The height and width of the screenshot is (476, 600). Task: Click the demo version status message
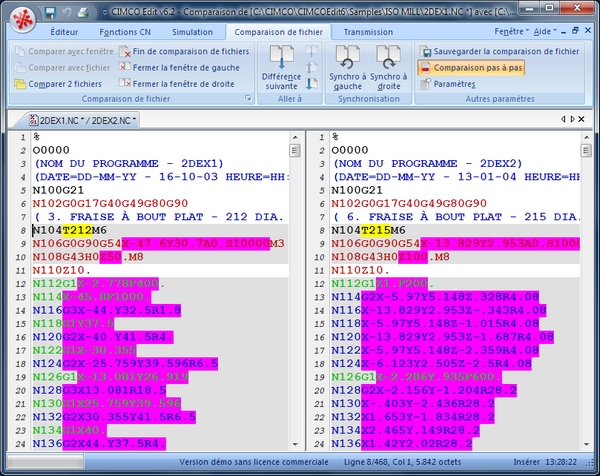[254, 462]
